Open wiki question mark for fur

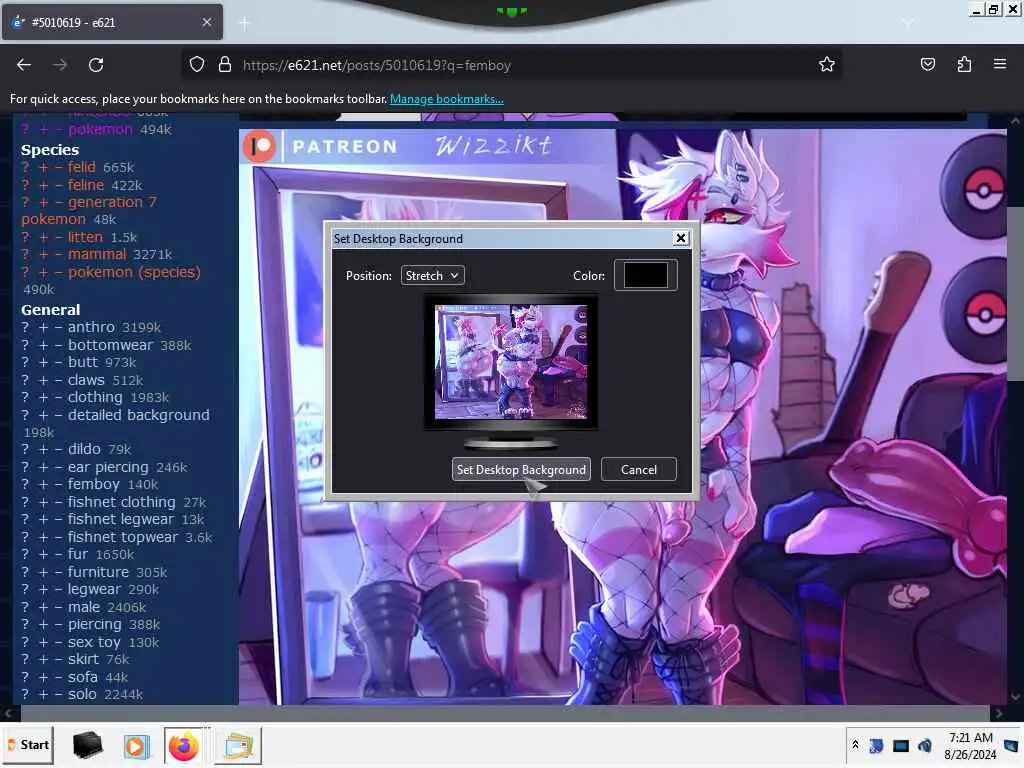tap(25, 554)
